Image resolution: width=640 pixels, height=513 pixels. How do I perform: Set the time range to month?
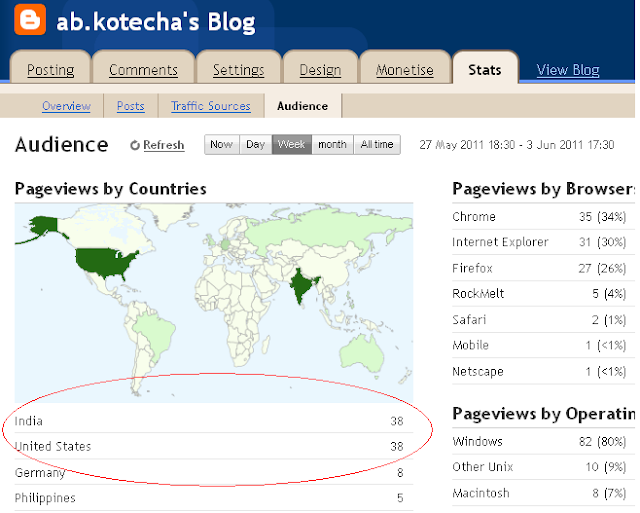(x=332, y=144)
